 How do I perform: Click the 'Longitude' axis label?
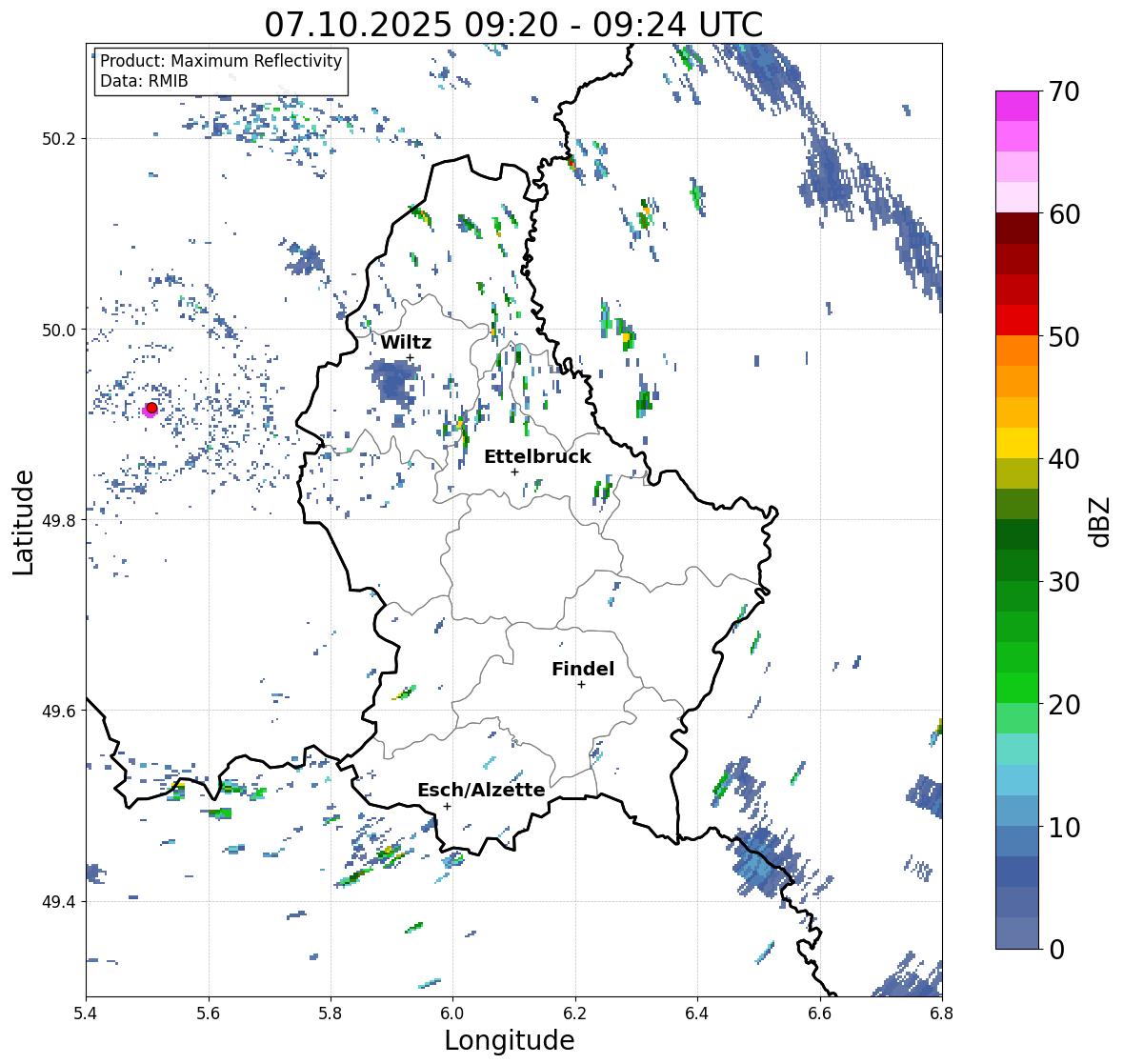[x=510, y=1039]
